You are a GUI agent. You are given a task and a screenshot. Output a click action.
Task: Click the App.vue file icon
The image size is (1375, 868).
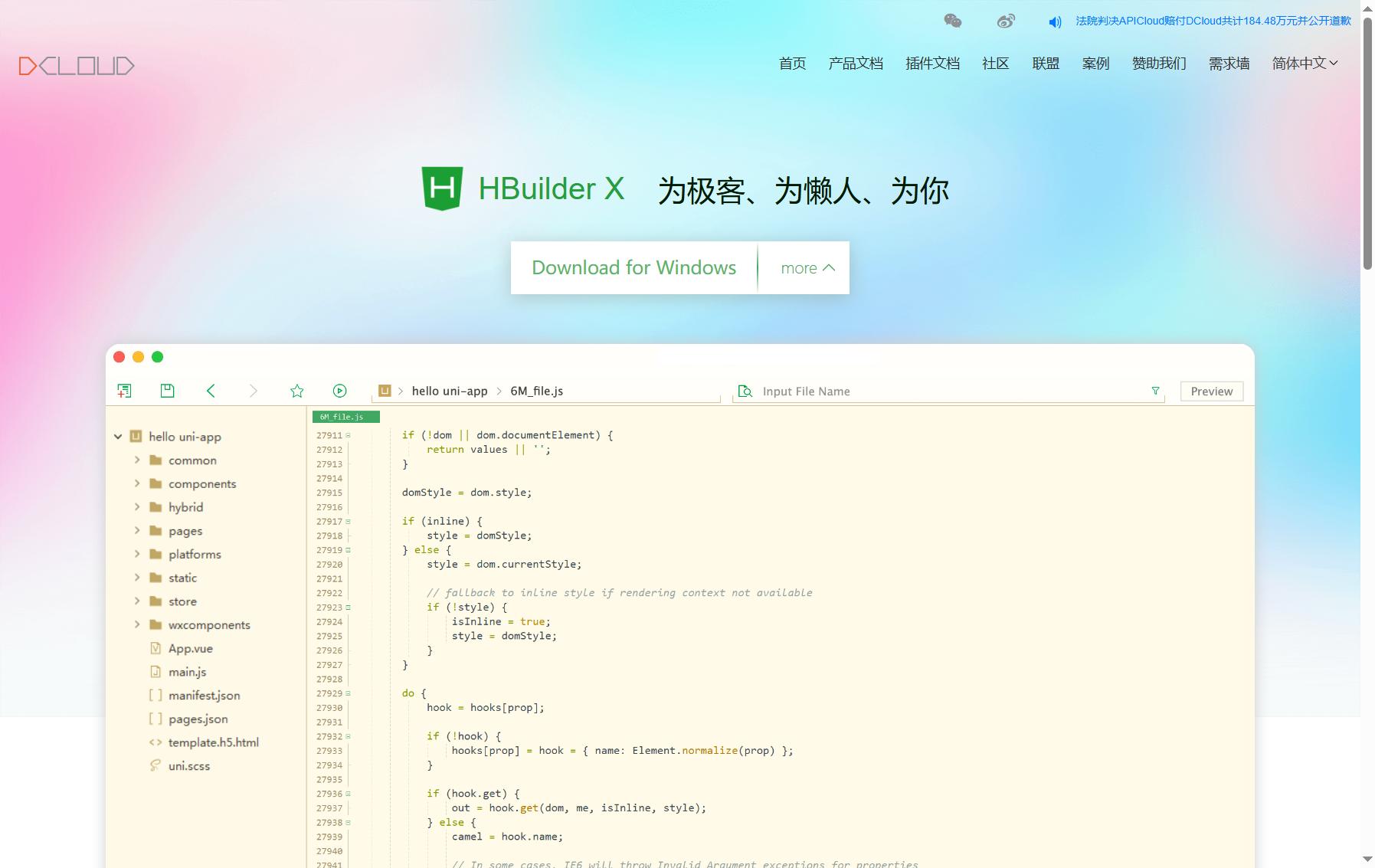[156, 648]
